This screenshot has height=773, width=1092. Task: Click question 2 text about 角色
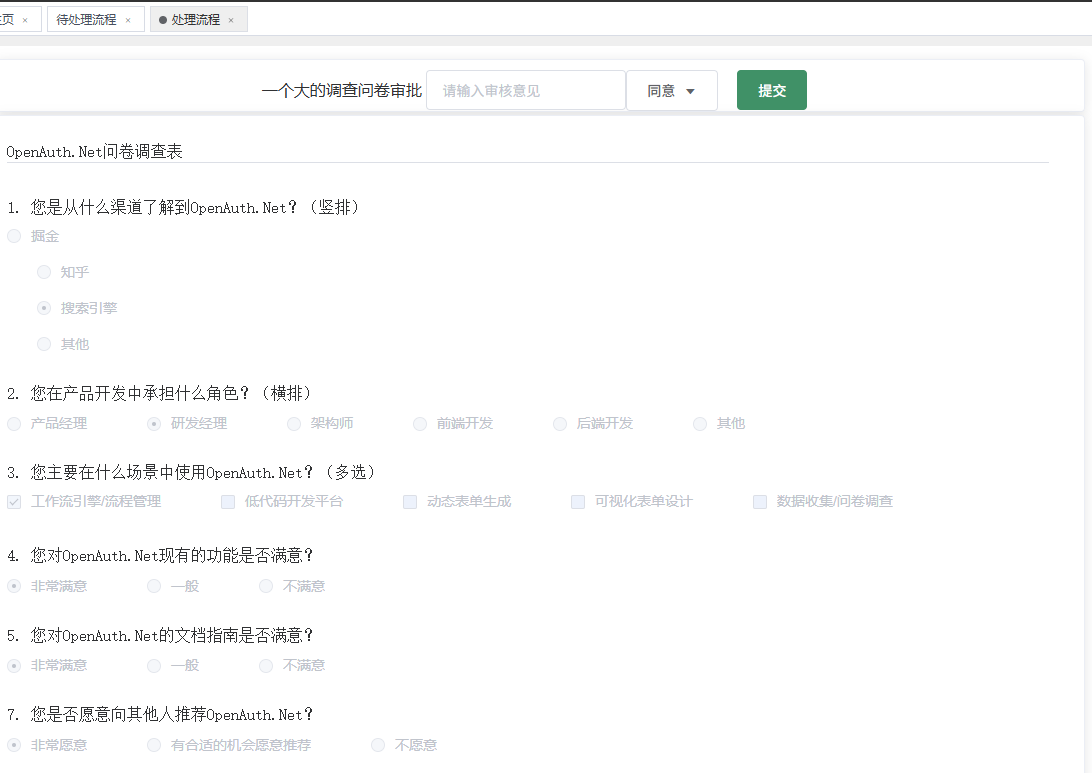pyautogui.click(x=159, y=393)
